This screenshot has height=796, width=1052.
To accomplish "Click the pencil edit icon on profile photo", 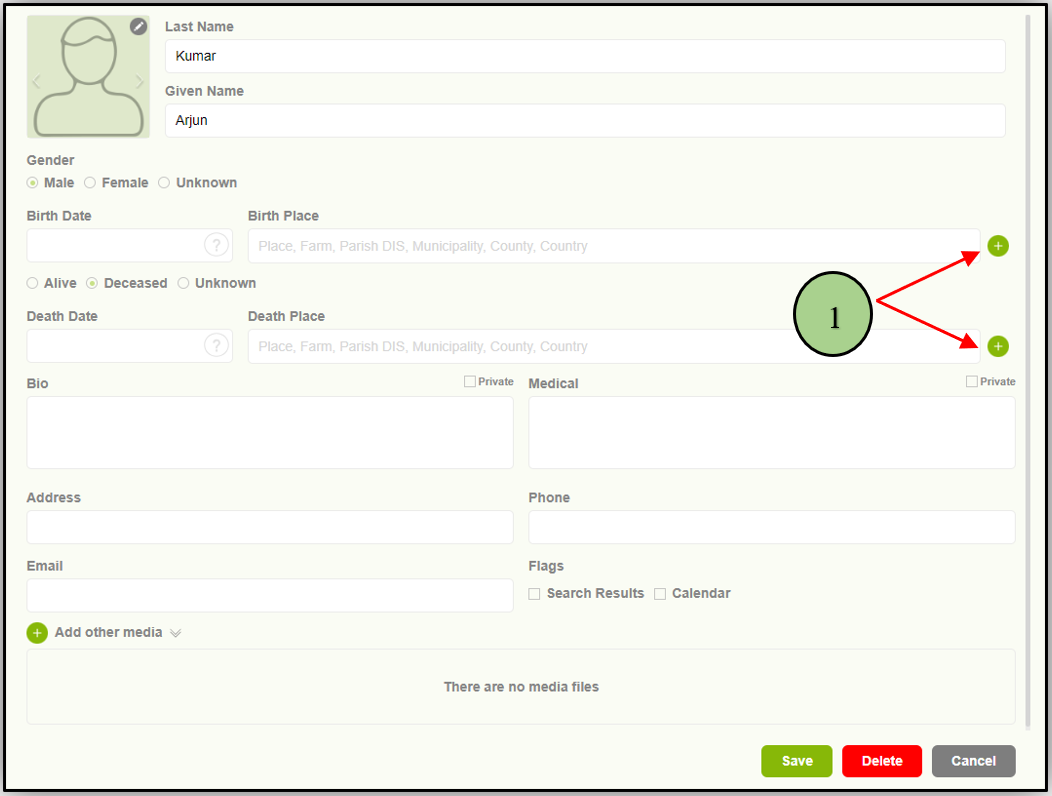I will [x=139, y=26].
